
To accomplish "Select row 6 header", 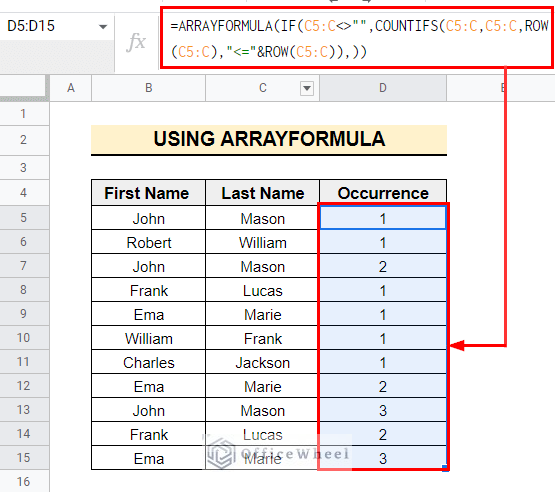I will coord(23,241).
